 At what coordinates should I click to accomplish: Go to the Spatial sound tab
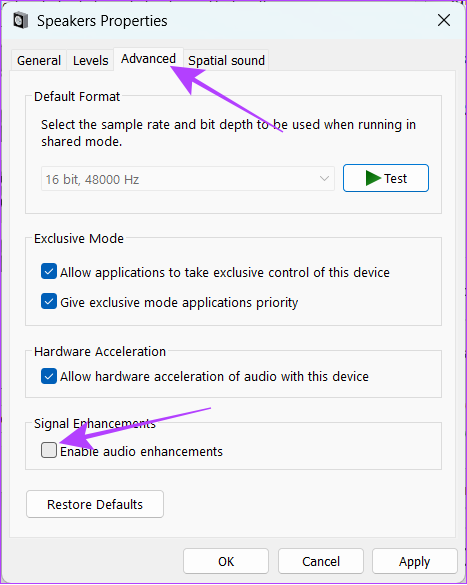coord(226,60)
